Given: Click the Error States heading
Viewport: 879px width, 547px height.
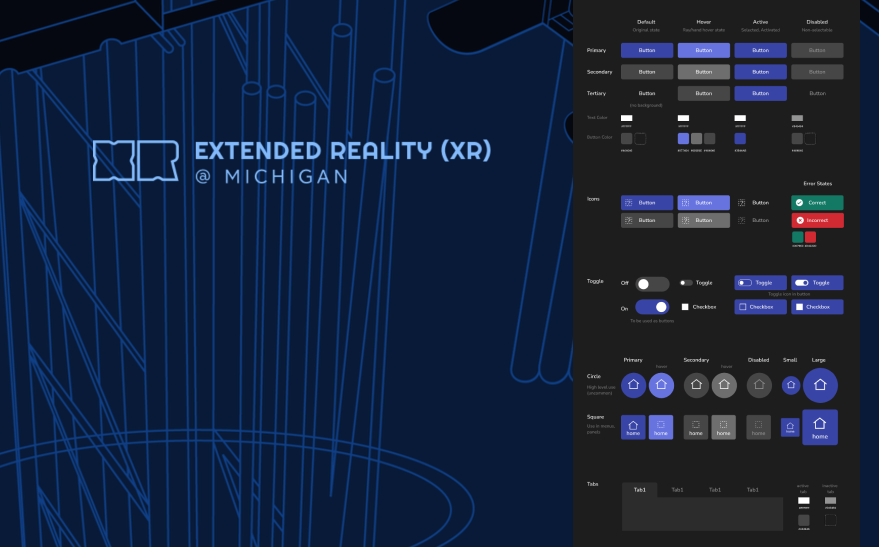Looking at the screenshot, I should (817, 183).
